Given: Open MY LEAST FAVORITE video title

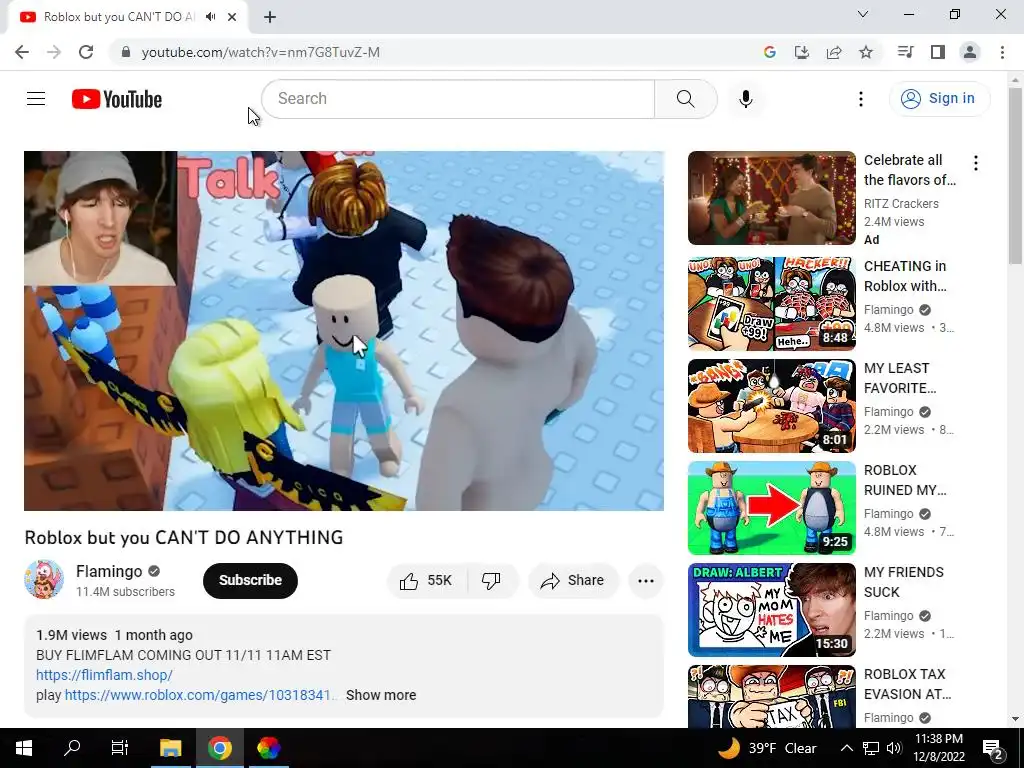Looking at the screenshot, I should pos(900,378).
